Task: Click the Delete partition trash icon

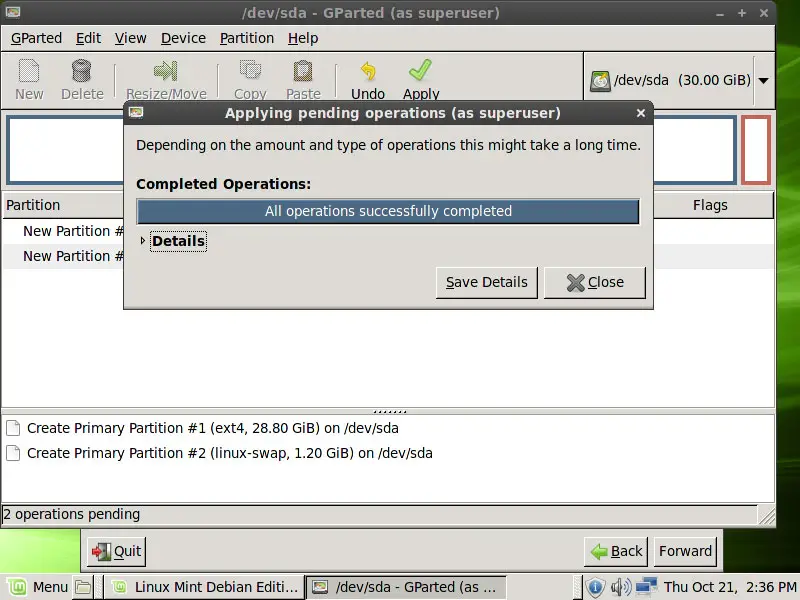Action: pyautogui.click(x=82, y=71)
